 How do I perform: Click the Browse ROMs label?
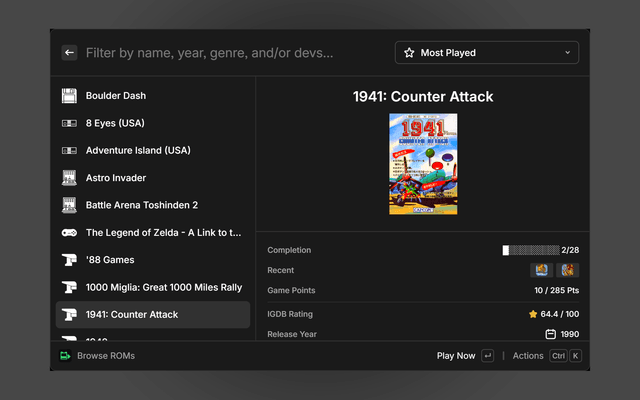pyautogui.click(x=106, y=356)
